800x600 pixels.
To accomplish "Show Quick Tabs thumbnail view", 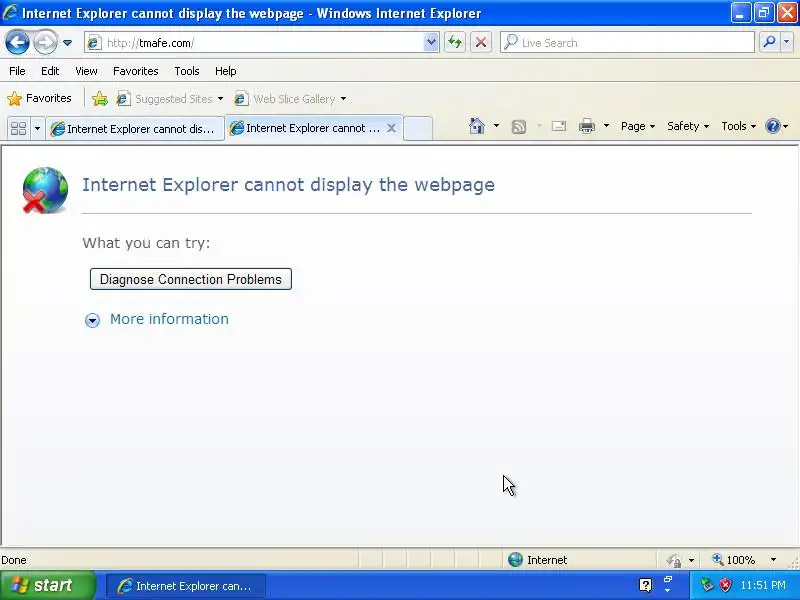I will point(18,128).
